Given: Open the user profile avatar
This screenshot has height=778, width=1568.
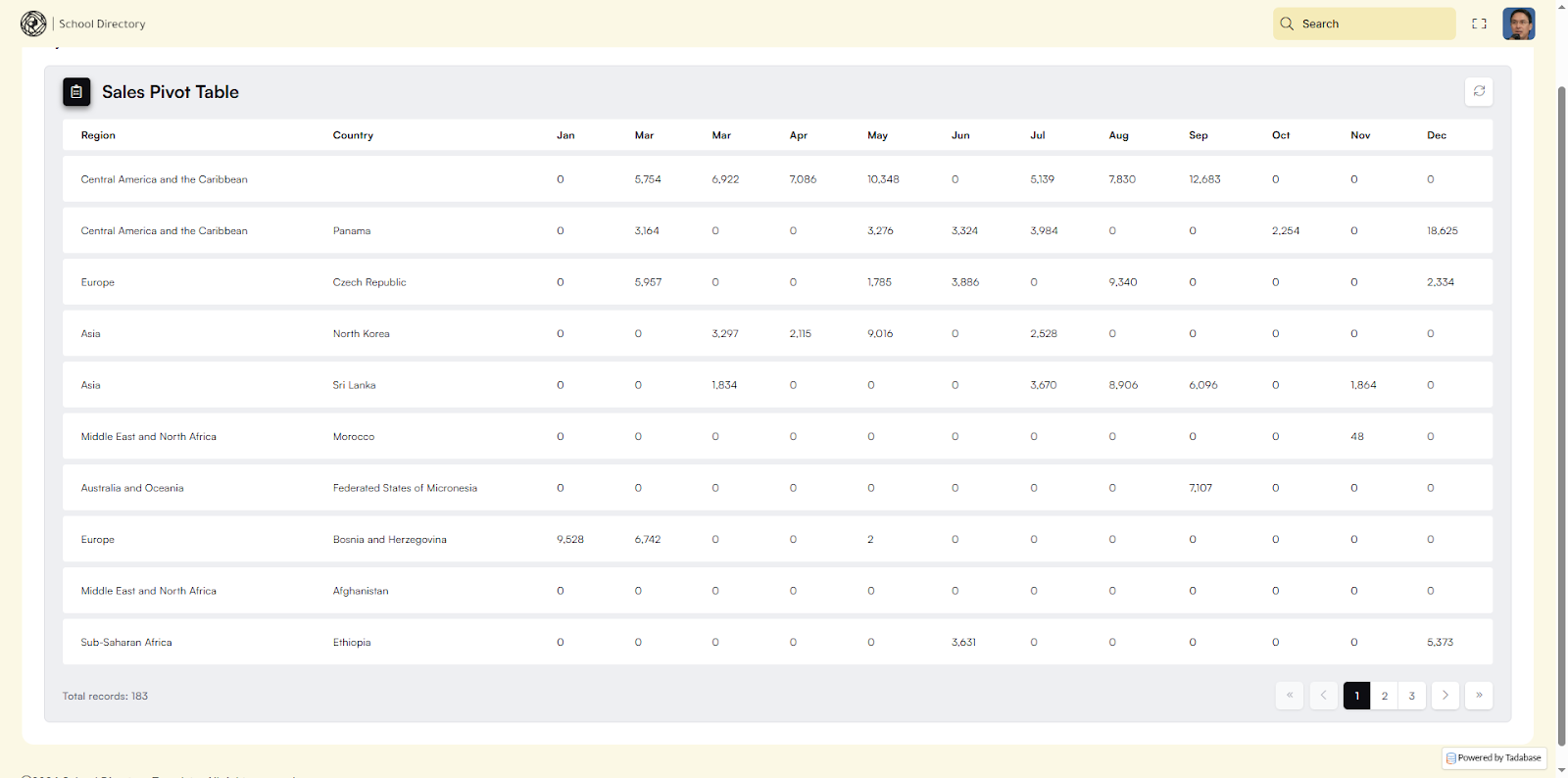Looking at the screenshot, I should (1518, 24).
